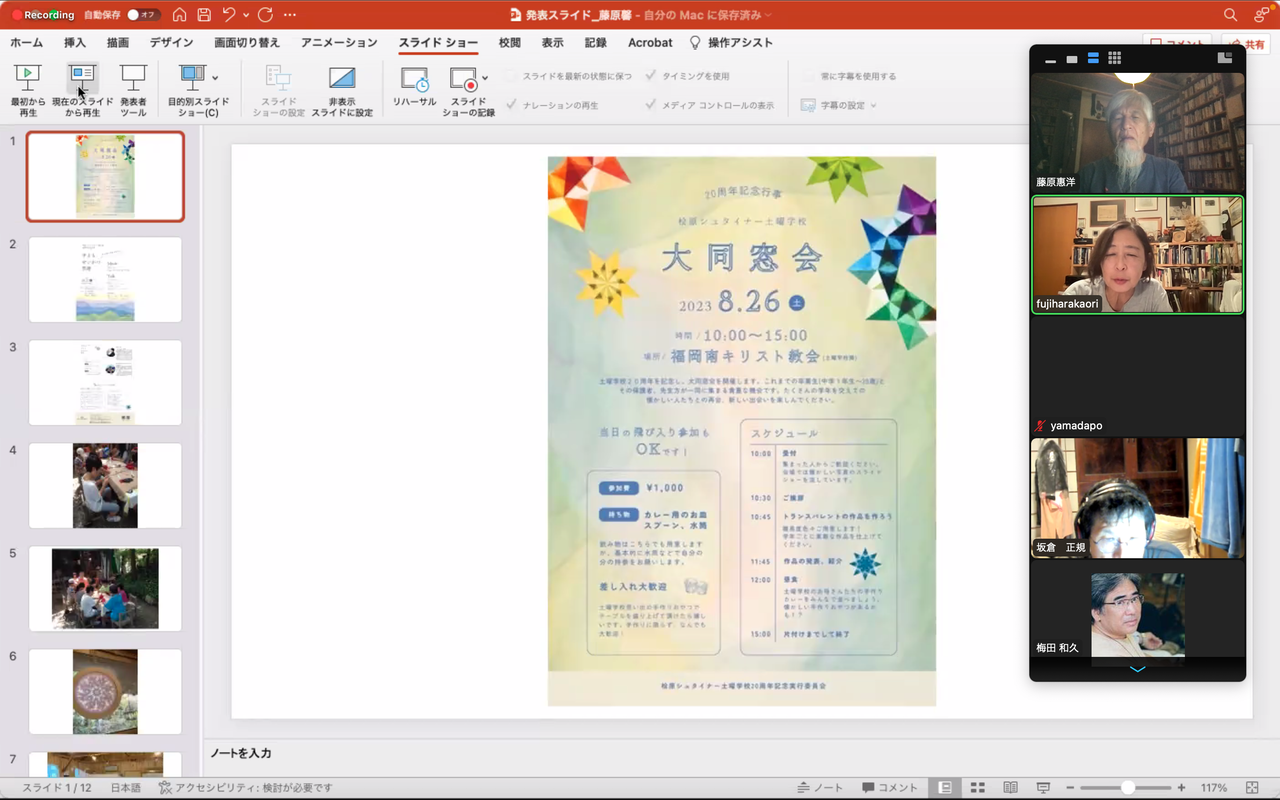Open the more options ellipsis in title bar
This screenshot has height=800, width=1280.
point(290,15)
